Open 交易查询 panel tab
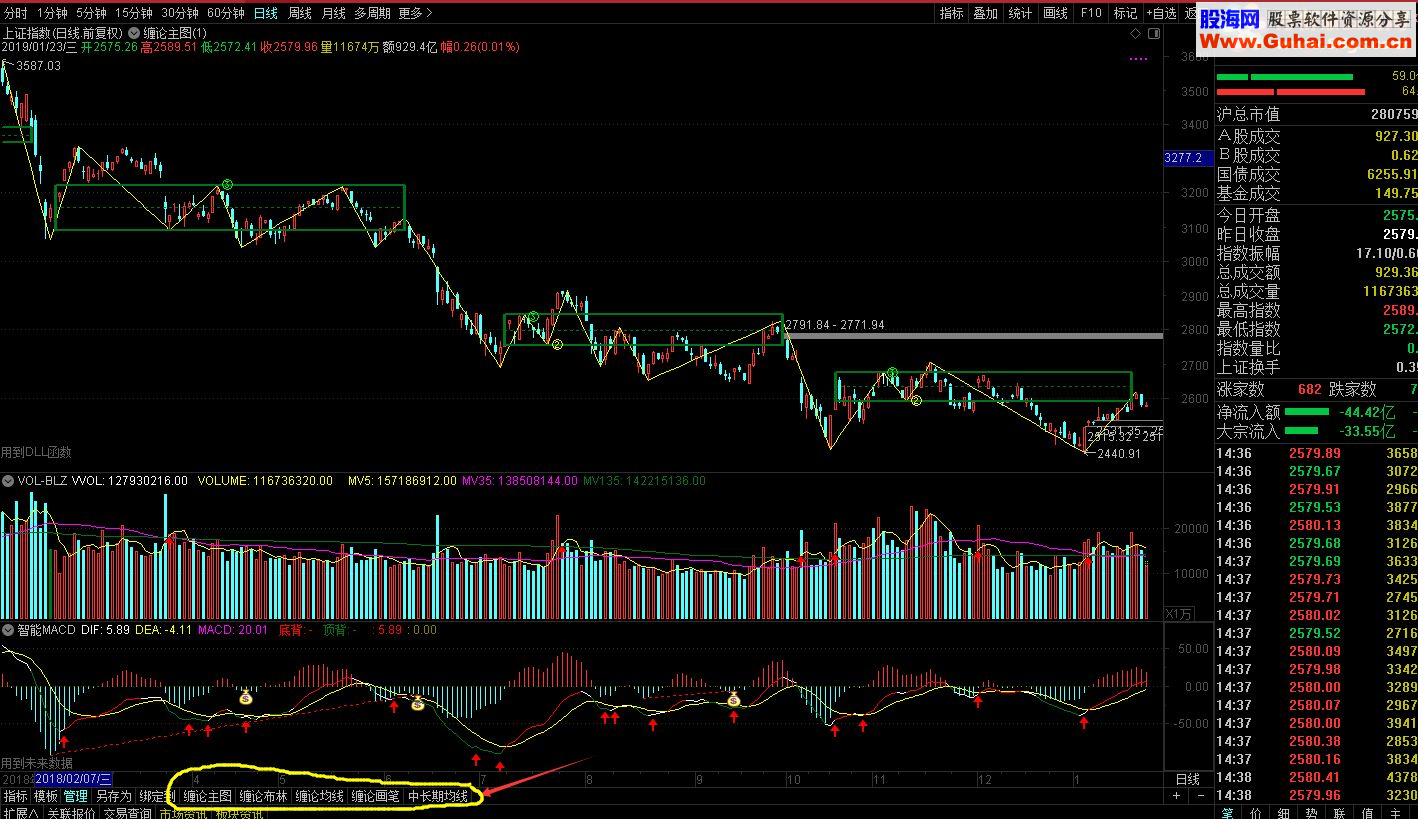The height and width of the screenshot is (819, 1418). click(x=128, y=813)
